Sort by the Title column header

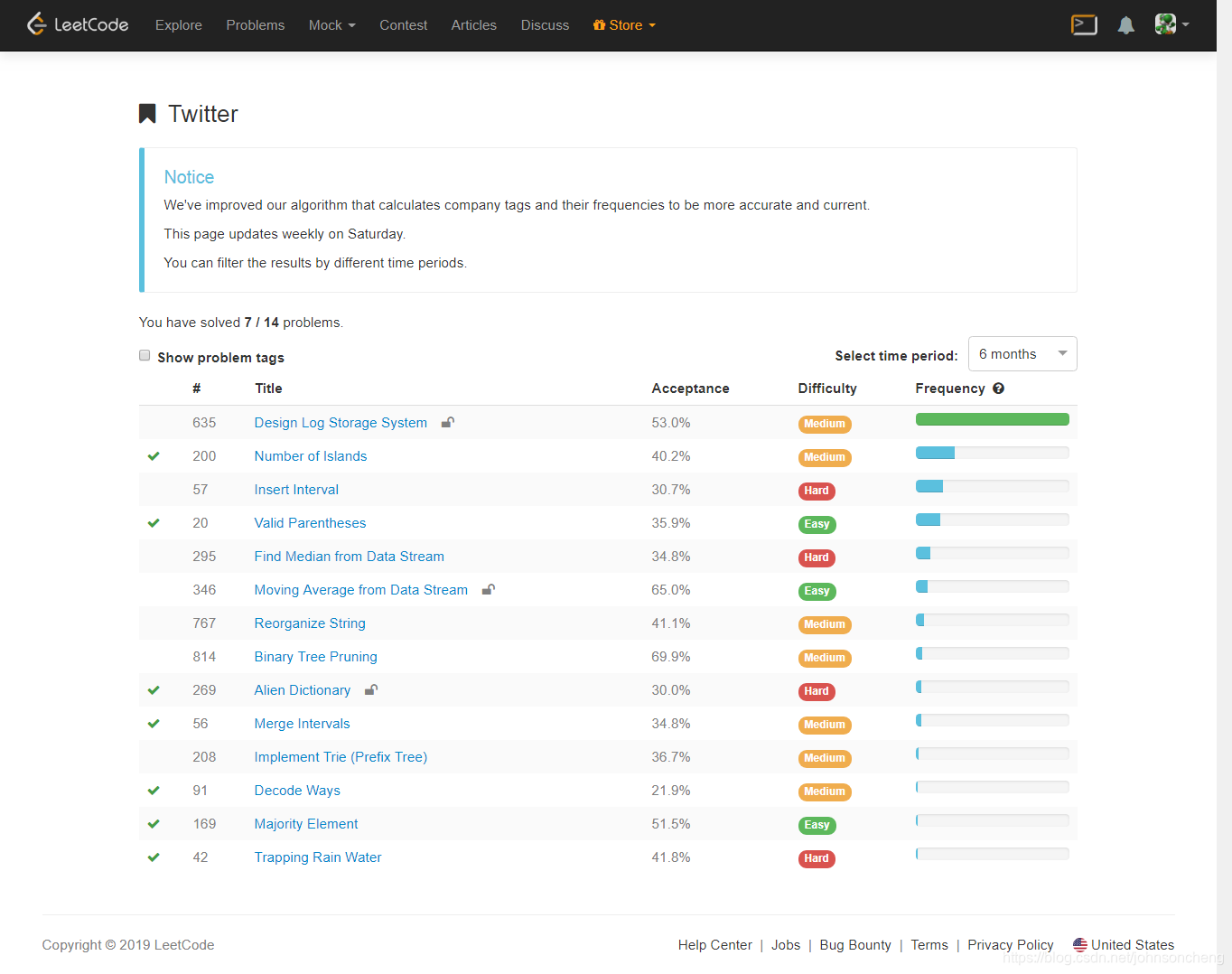click(x=268, y=389)
